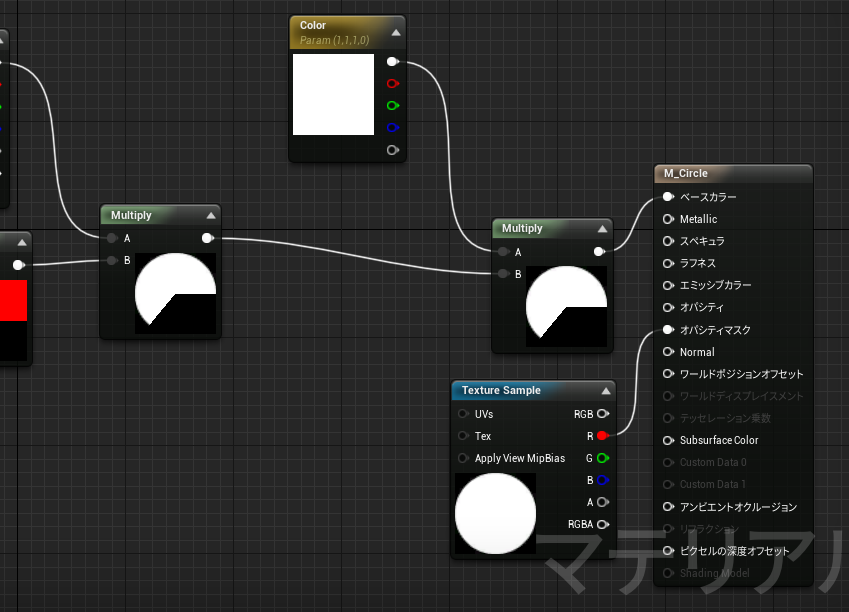849x612 pixels.
Task: Click Texture Sample RGB output pin
Action: coord(603,414)
